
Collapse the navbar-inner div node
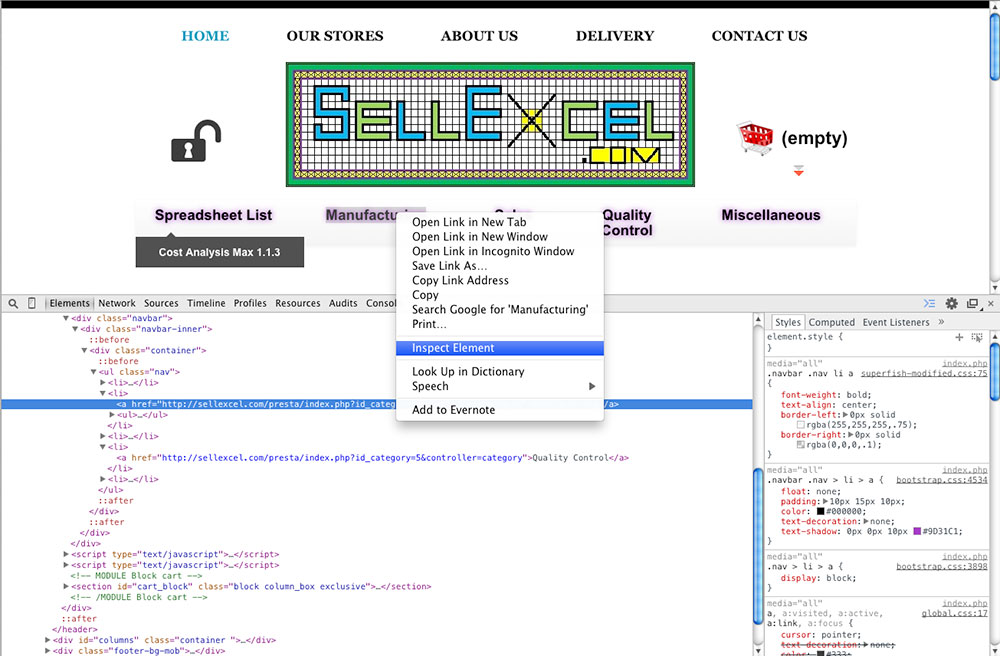75,329
